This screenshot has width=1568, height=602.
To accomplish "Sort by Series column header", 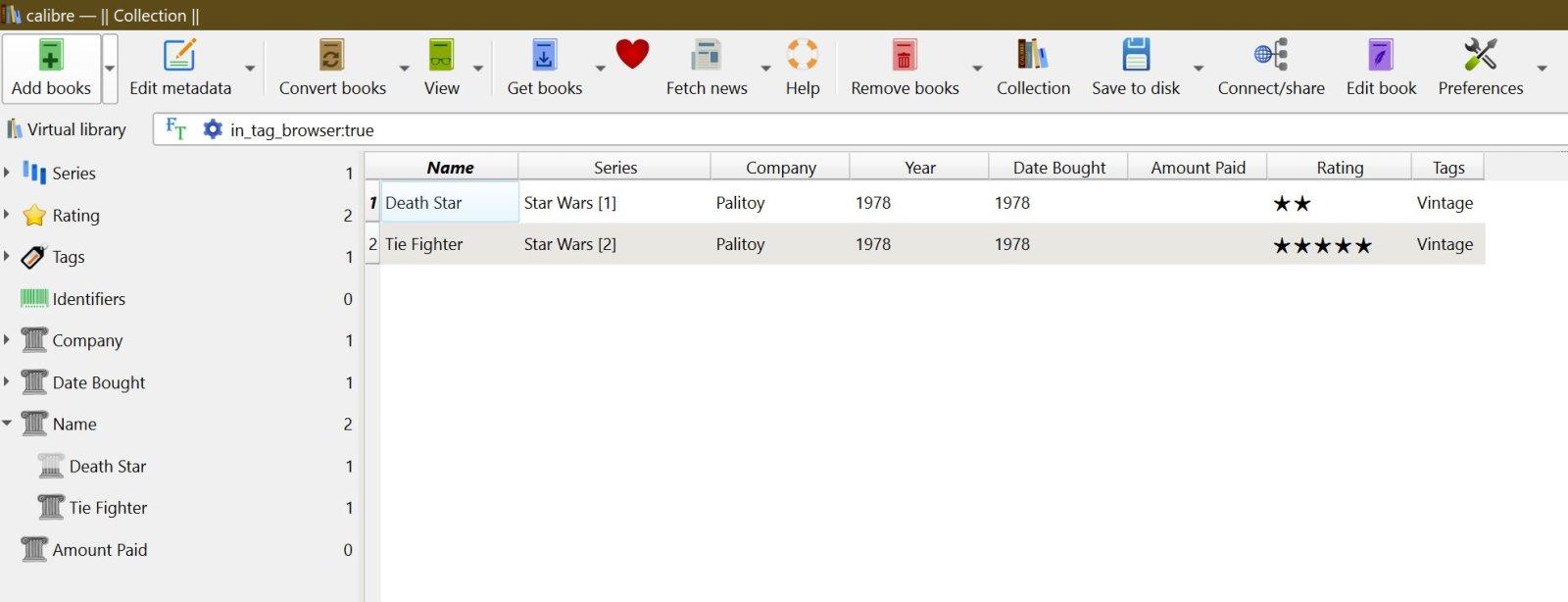I will [x=614, y=168].
